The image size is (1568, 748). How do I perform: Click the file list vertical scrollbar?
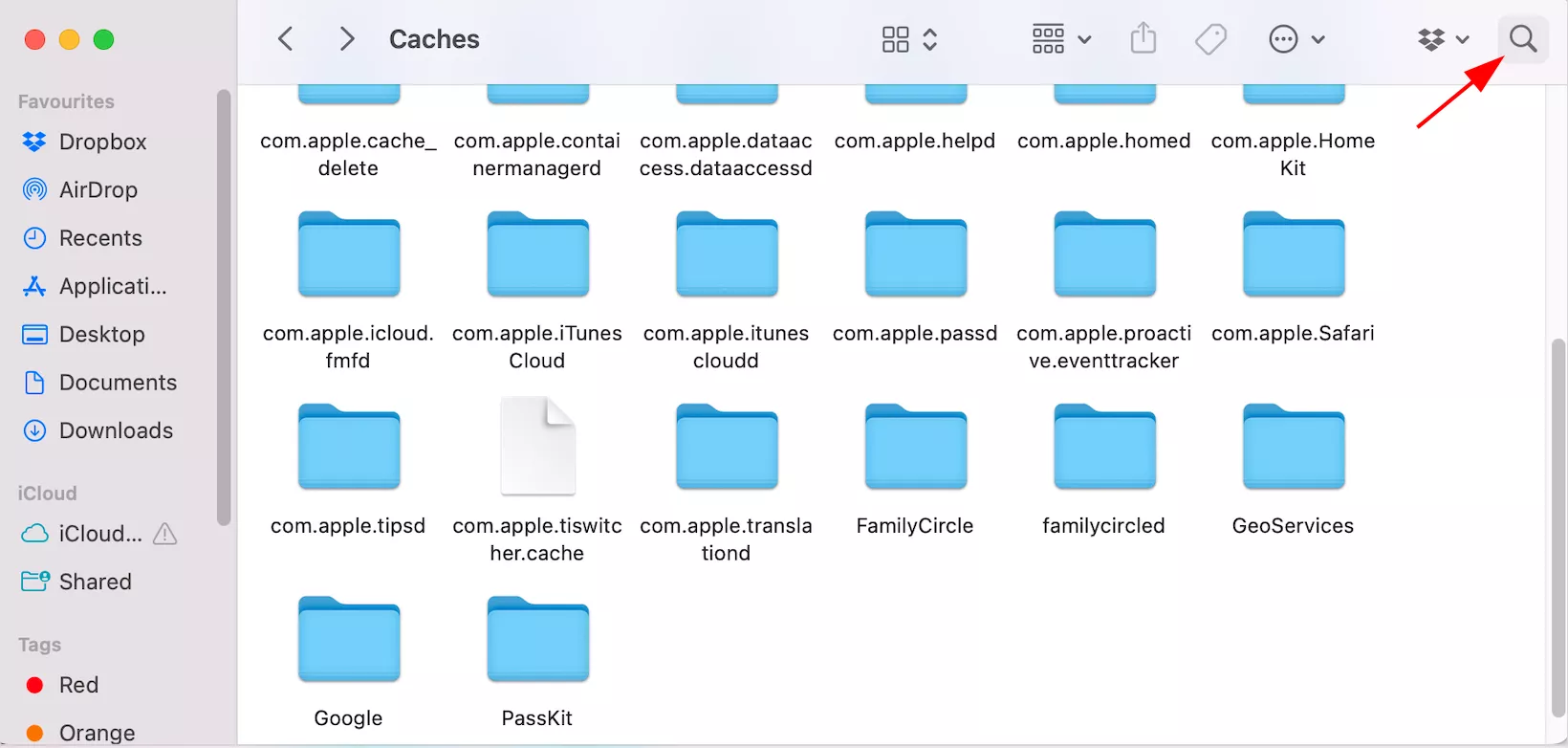pos(1557,526)
